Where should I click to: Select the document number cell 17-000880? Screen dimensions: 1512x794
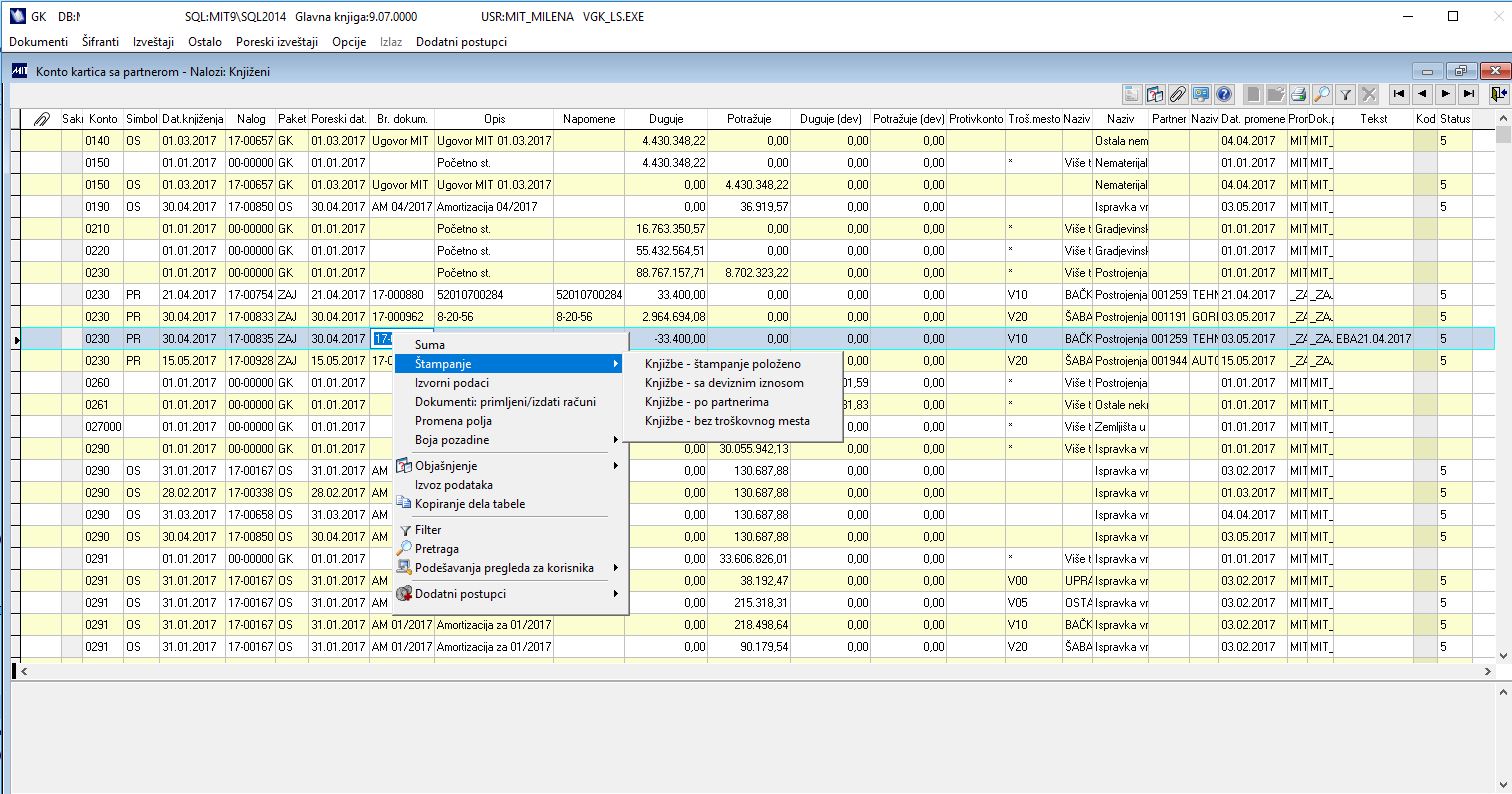[x=402, y=295]
